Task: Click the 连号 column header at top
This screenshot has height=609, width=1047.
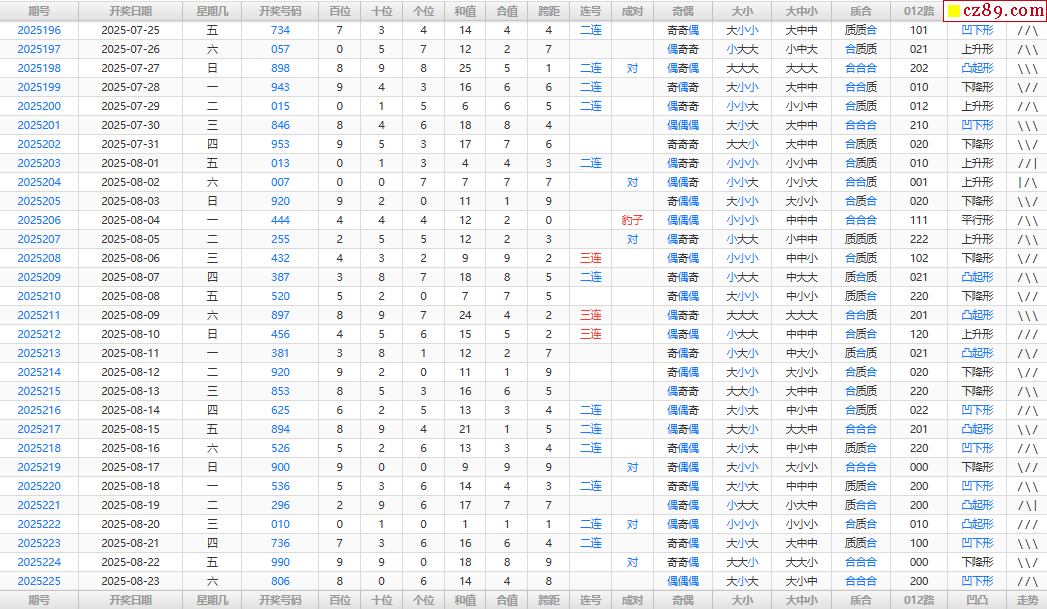Action: [x=590, y=11]
